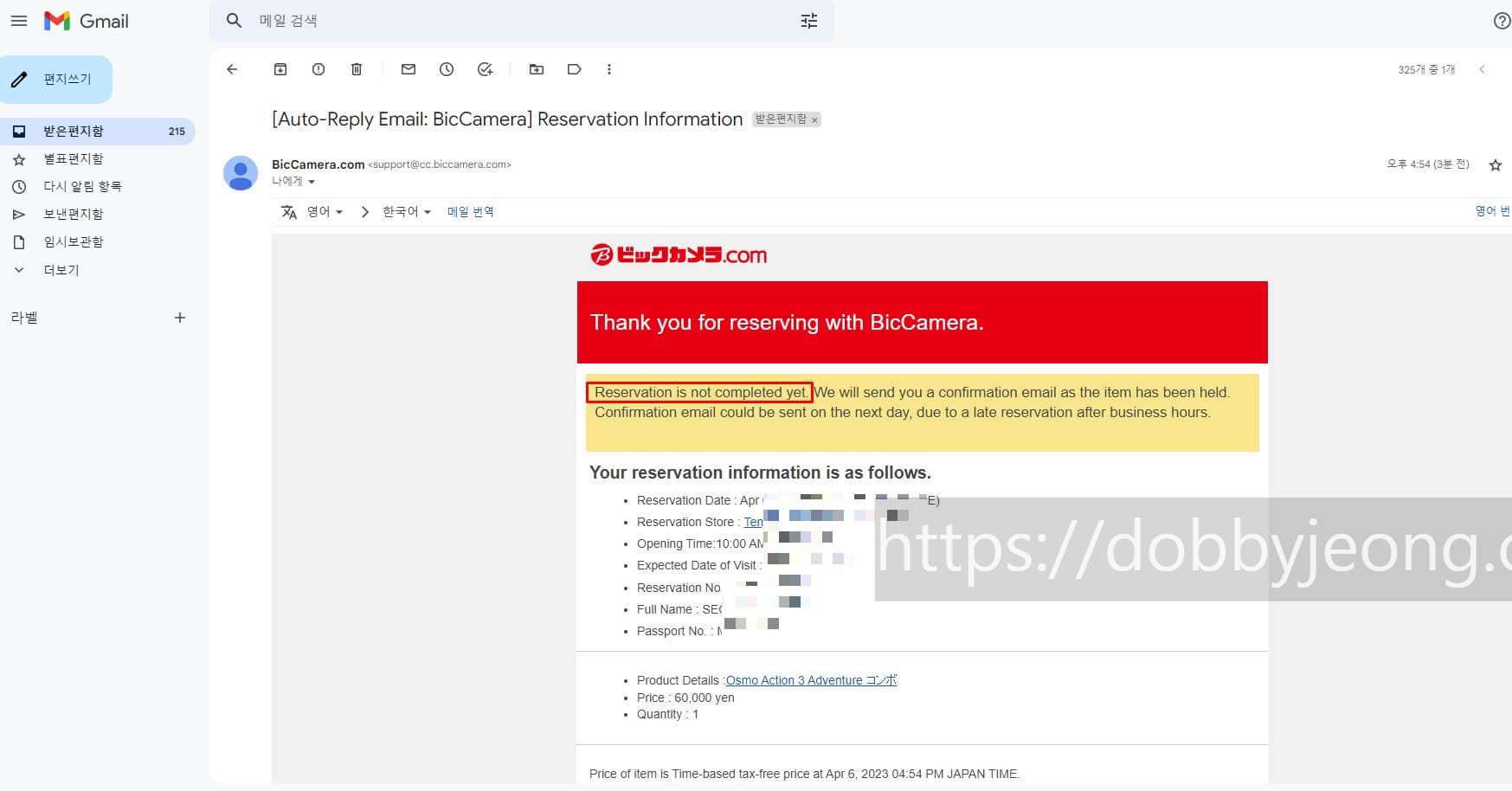This screenshot has width=1512, height=791.
Task: Go to newer message chevron
Action: click(1482, 69)
